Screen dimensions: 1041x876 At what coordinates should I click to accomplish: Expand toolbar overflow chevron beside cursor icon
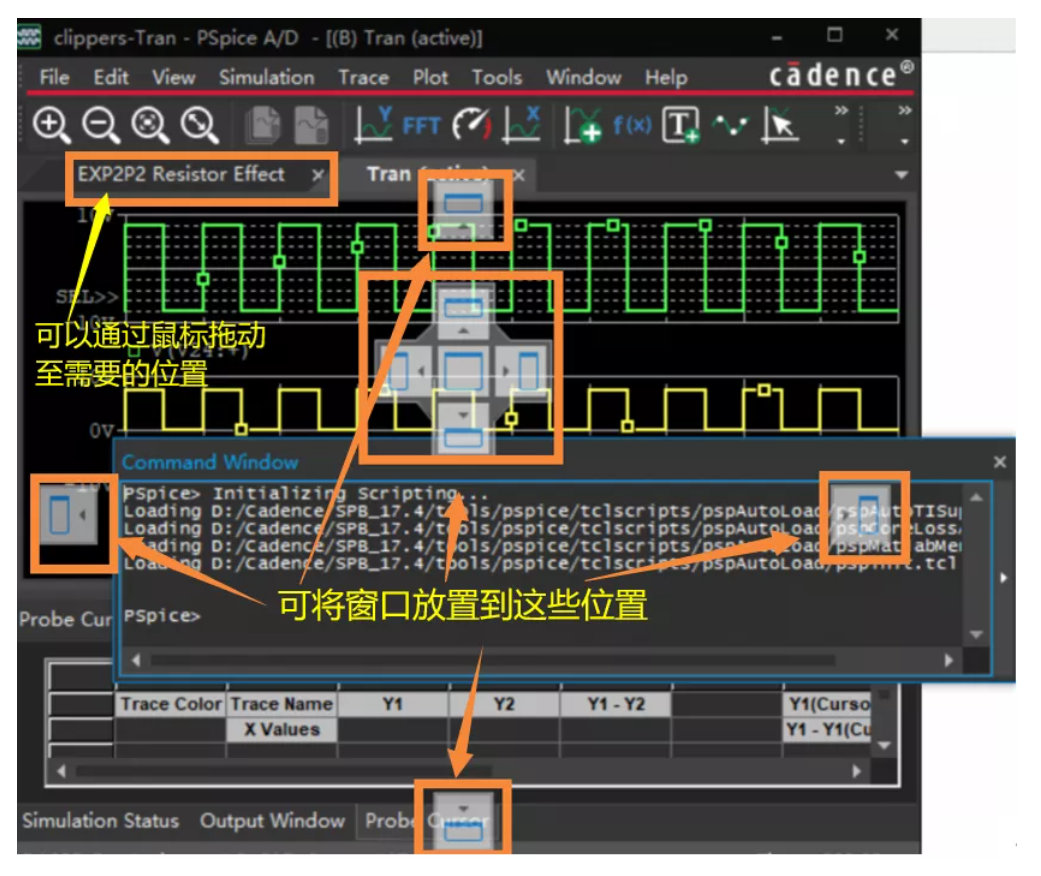coord(841,110)
